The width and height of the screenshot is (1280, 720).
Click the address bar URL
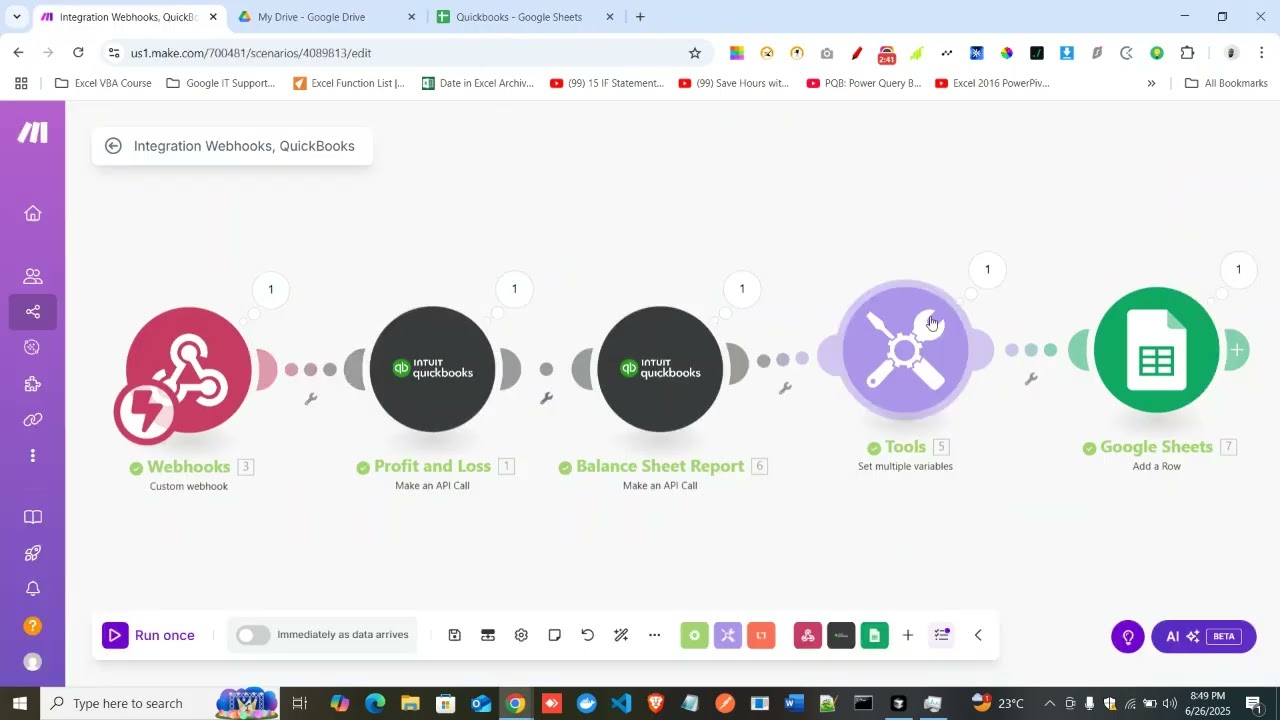point(251,53)
